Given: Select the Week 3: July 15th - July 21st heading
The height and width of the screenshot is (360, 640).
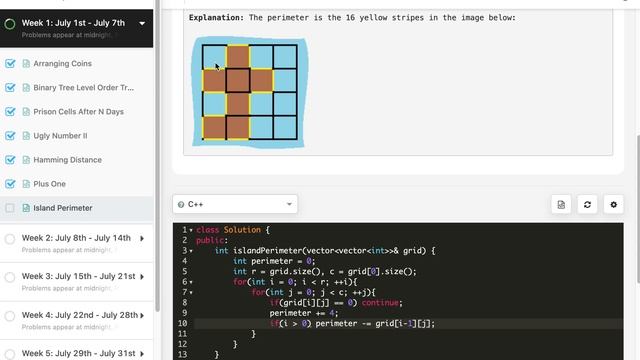Looking at the screenshot, I should click(x=78, y=276).
